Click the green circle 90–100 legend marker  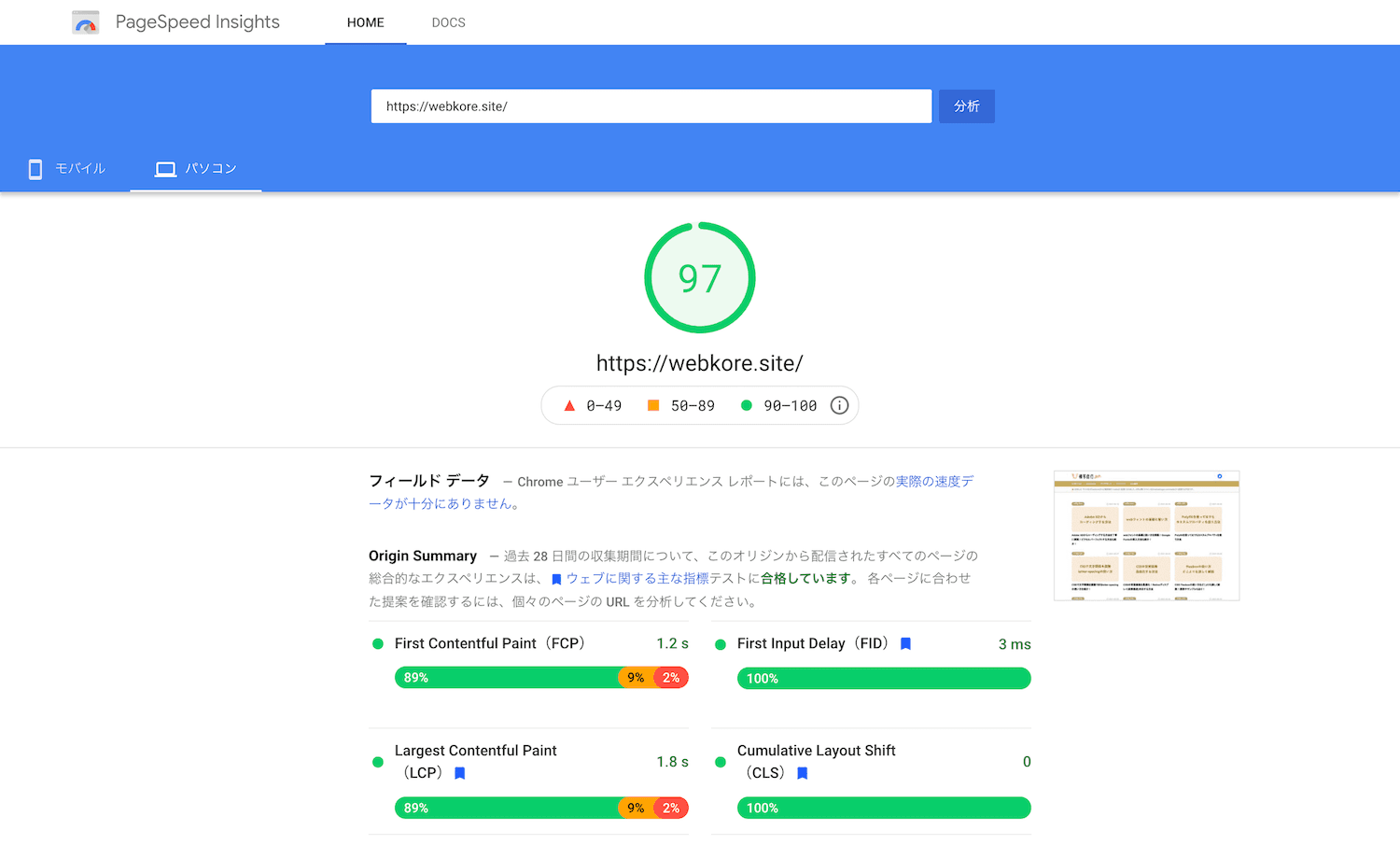(746, 405)
